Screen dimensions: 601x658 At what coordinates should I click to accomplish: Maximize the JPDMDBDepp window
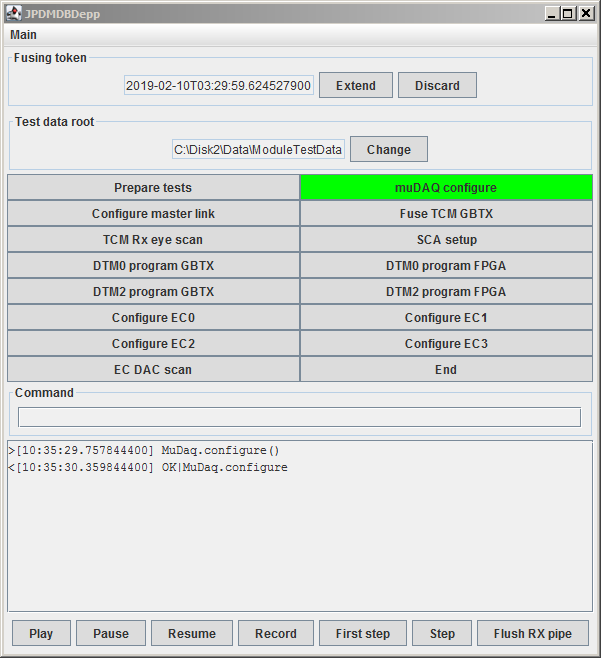[x=567, y=14]
